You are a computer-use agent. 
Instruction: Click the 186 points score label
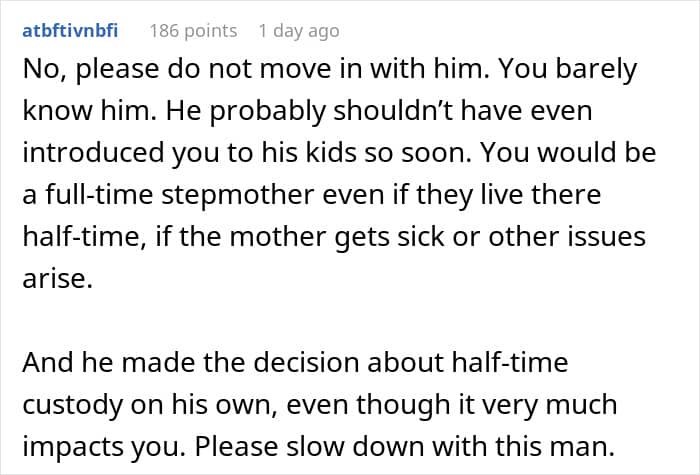193,31
